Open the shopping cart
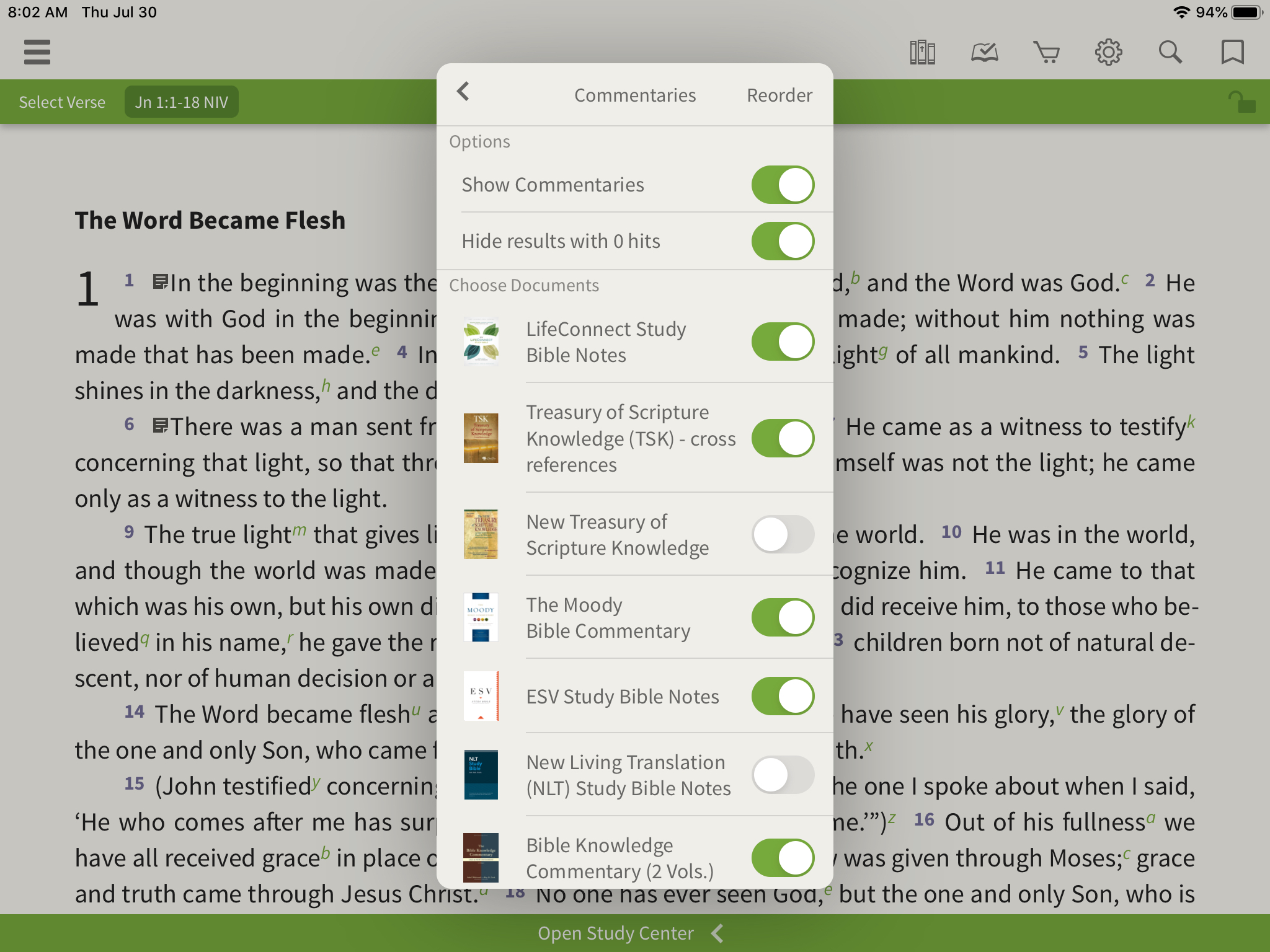This screenshot has height=952, width=1270. 1046,51
